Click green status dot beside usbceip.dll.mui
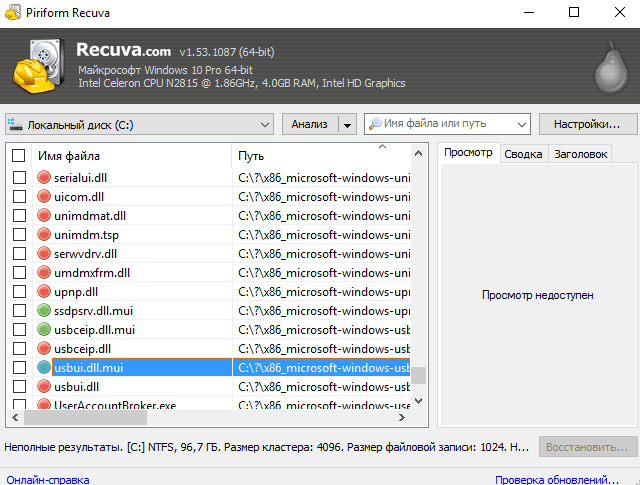The image size is (640, 485). pyautogui.click(x=44, y=329)
